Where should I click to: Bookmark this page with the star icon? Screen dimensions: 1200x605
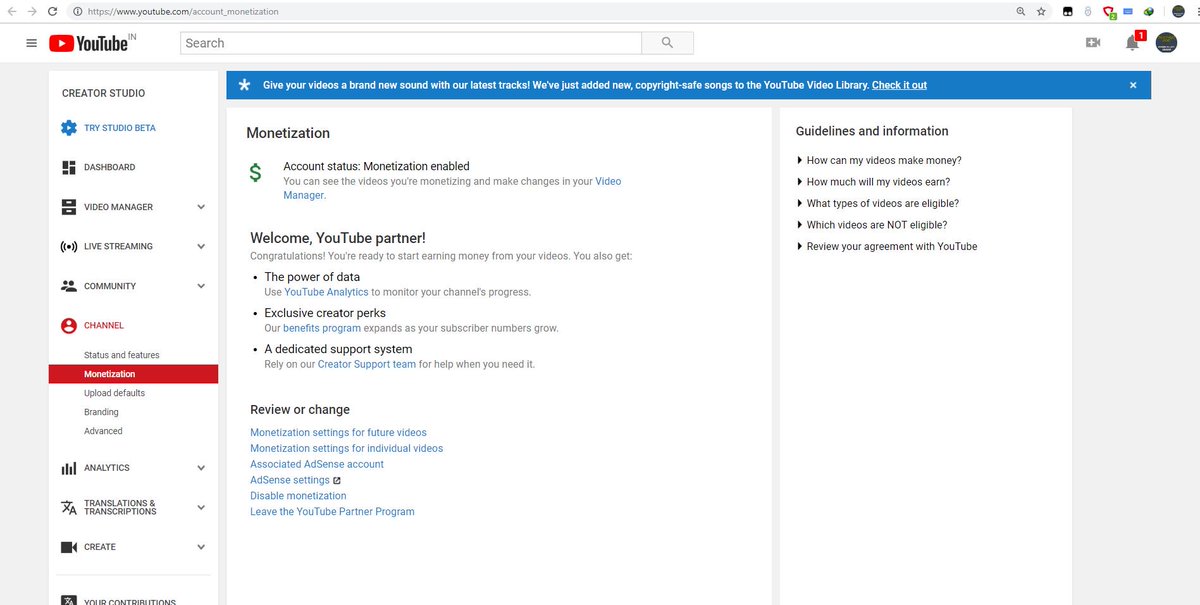coord(1041,12)
